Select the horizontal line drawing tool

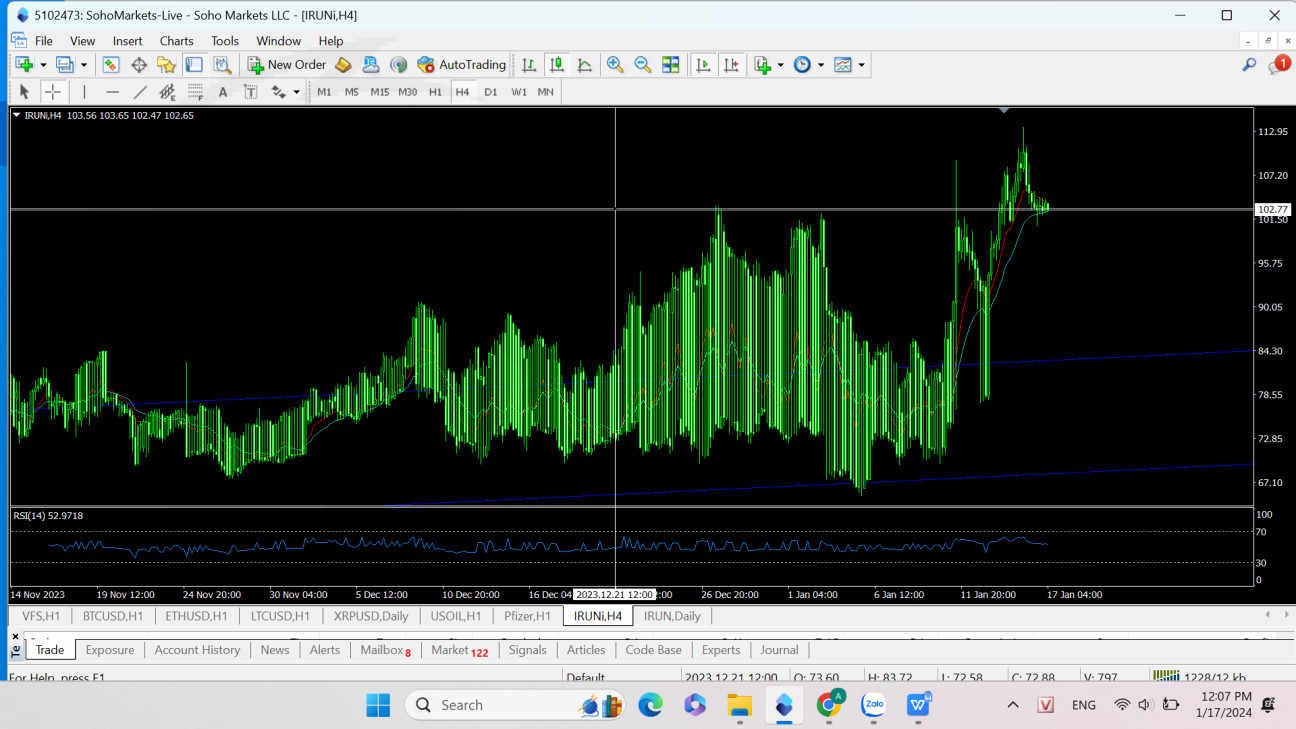(112, 92)
